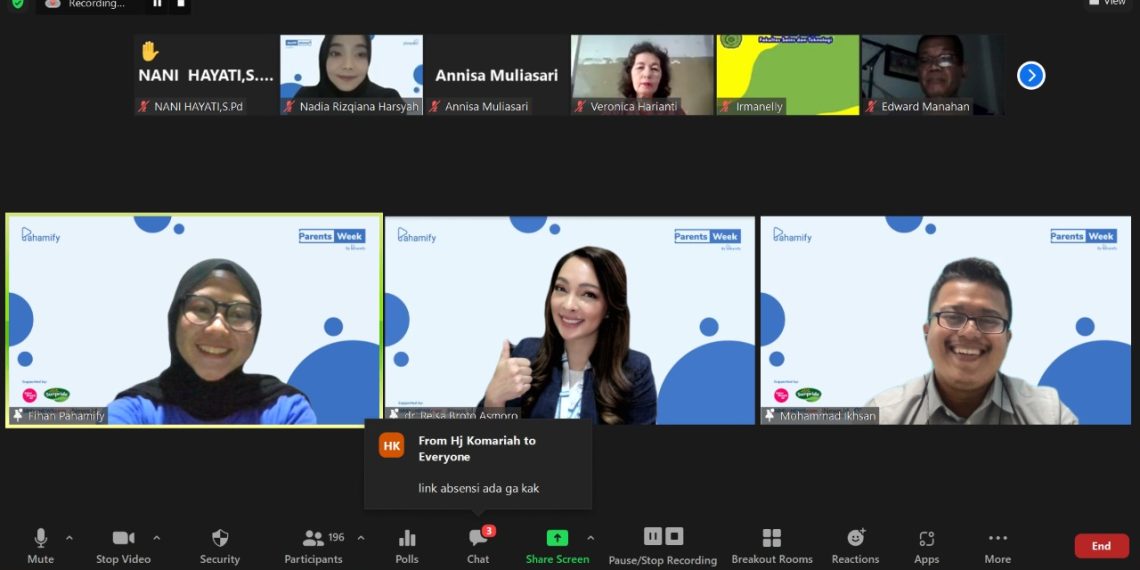Viewport: 1140px width, 570px height.
Task: Select Nadia Rizqiana Harsyah's video thumbnail
Action: point(351,75)
